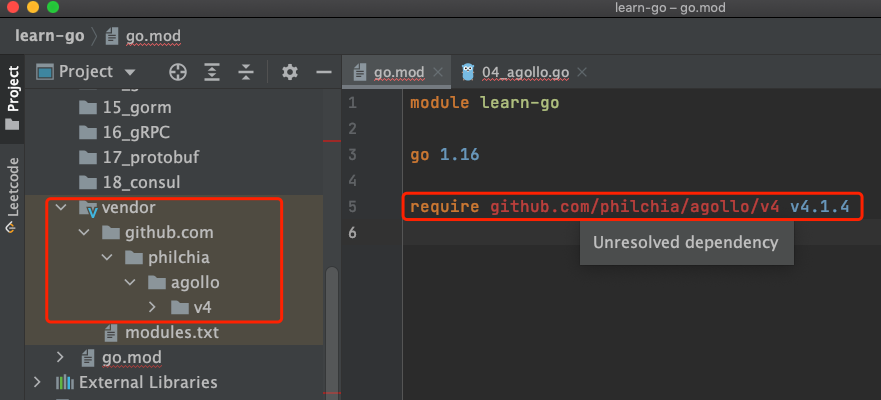Click the vendor folder icon
The height and width of the screenshot is (400, 881).
89,208
